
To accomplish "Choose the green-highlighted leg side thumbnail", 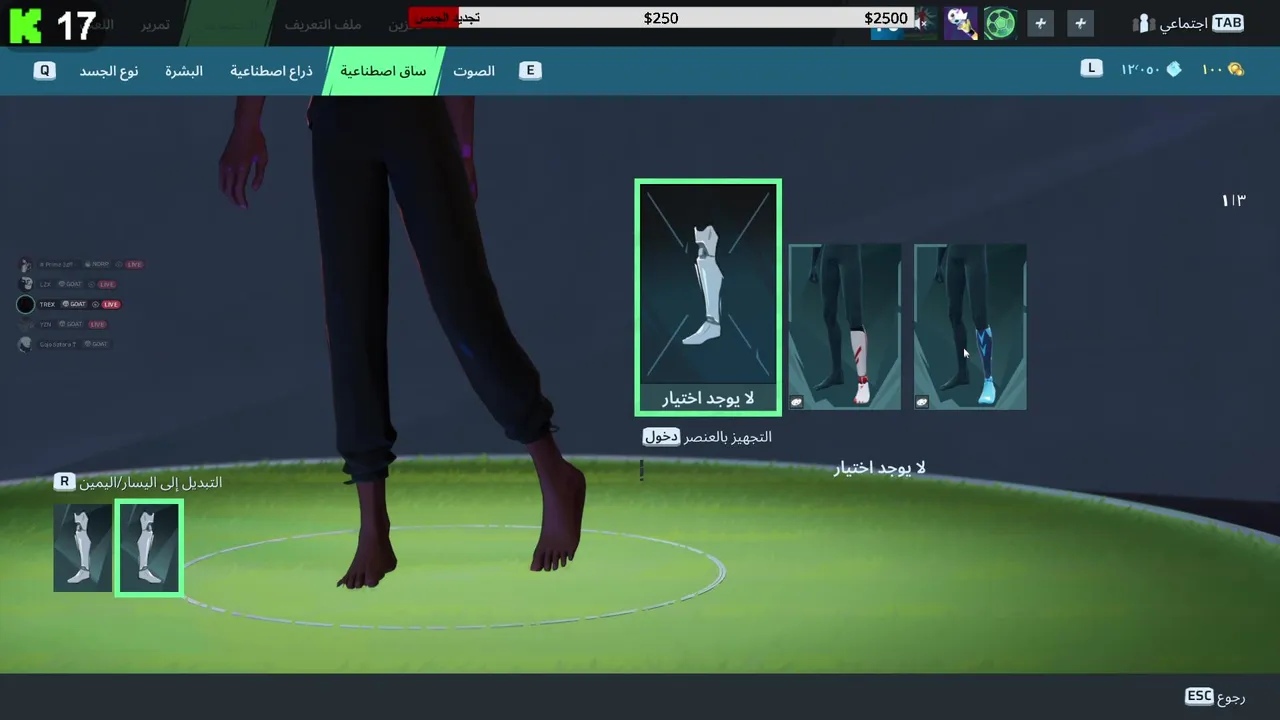I will pos(149,549).
